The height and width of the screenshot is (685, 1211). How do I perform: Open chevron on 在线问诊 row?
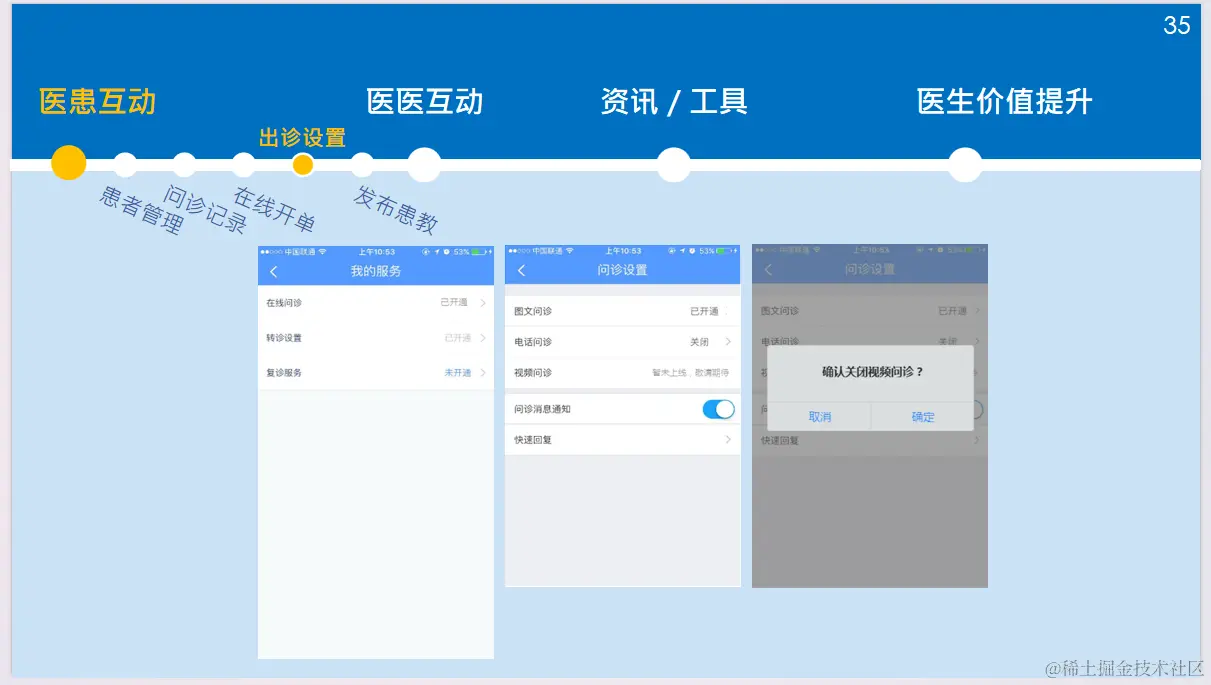[483, 303]
